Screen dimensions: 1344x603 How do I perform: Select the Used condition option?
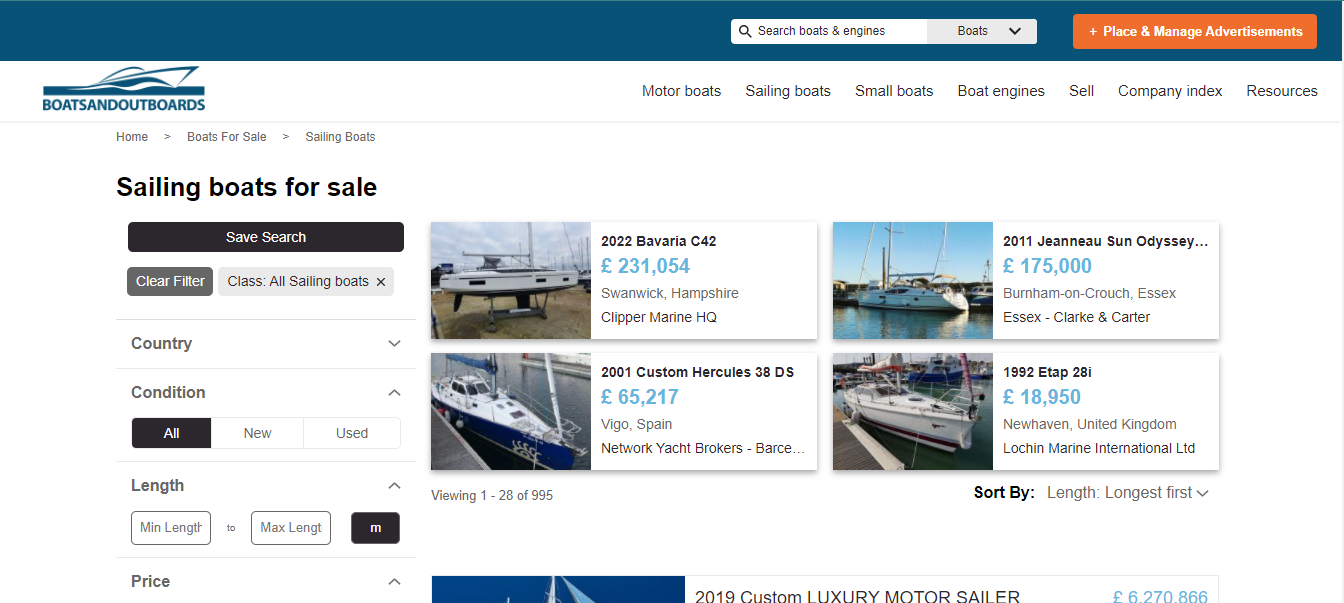coord(352,433)
